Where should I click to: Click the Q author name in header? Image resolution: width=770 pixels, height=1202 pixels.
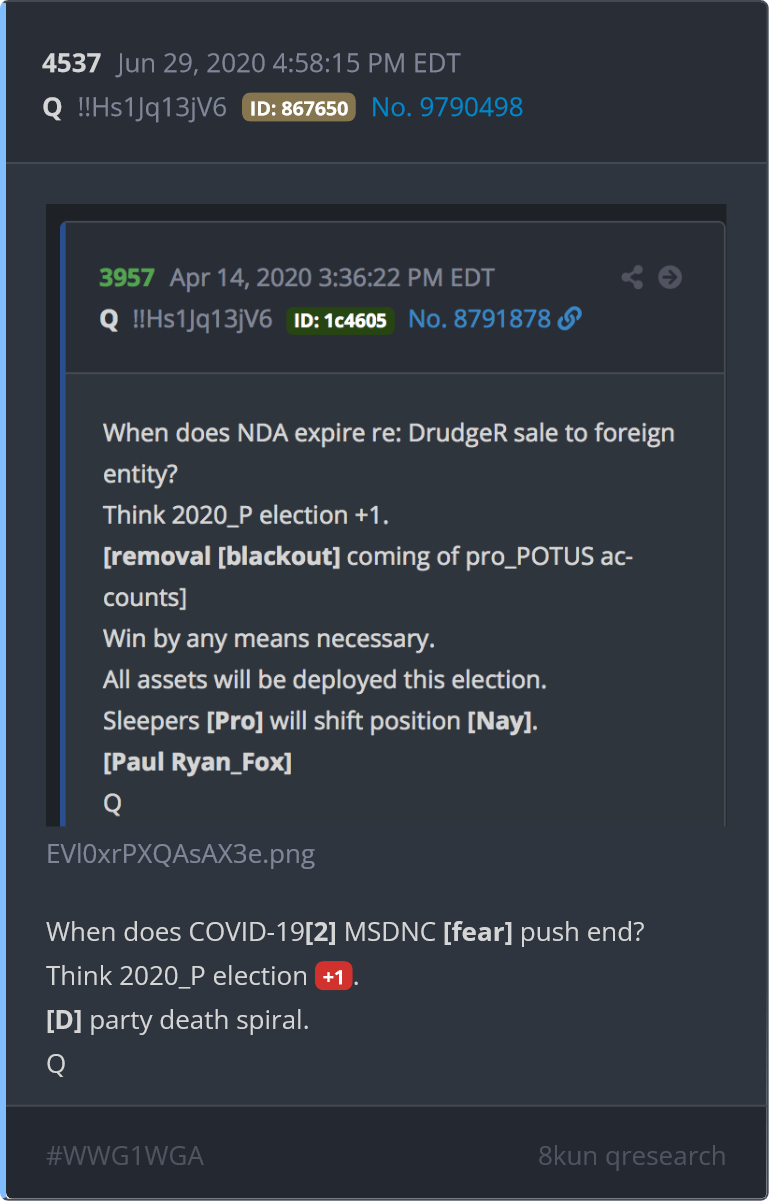[53, 108]
